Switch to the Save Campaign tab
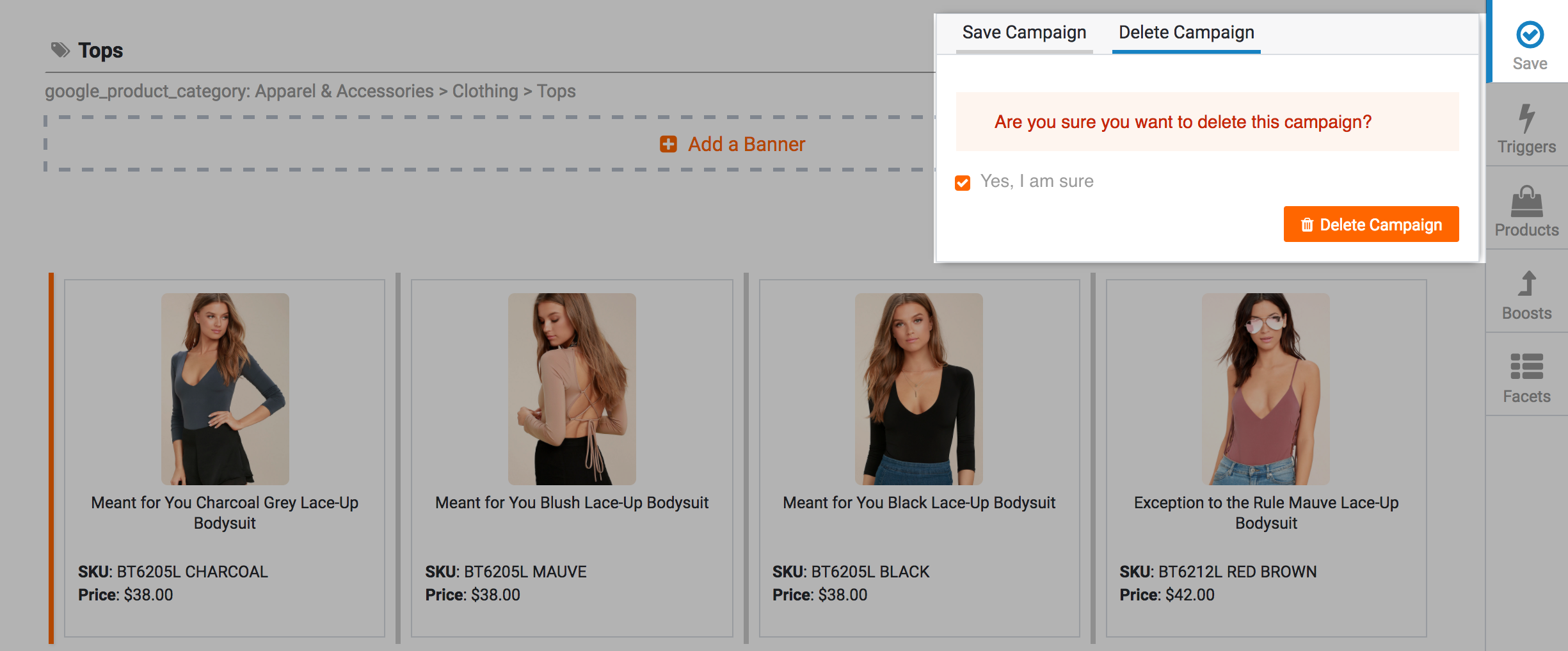Screen dimensions: 1568x651 1024,33
